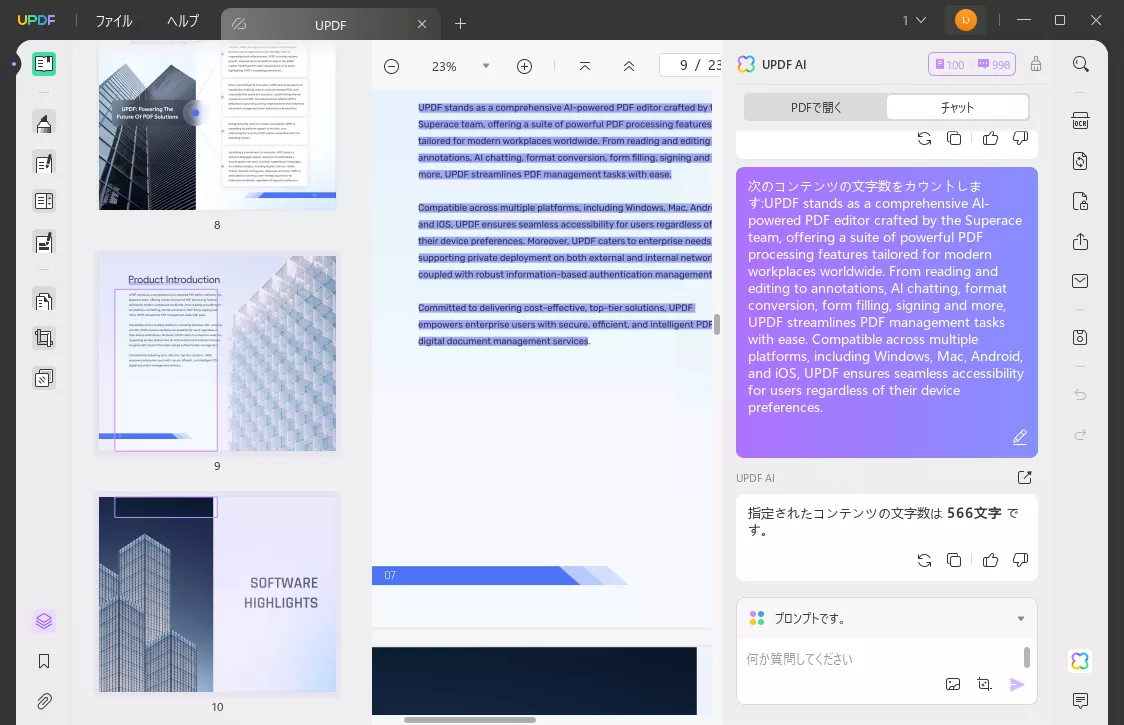Click the zoom out minus button

tap(391, 66)
